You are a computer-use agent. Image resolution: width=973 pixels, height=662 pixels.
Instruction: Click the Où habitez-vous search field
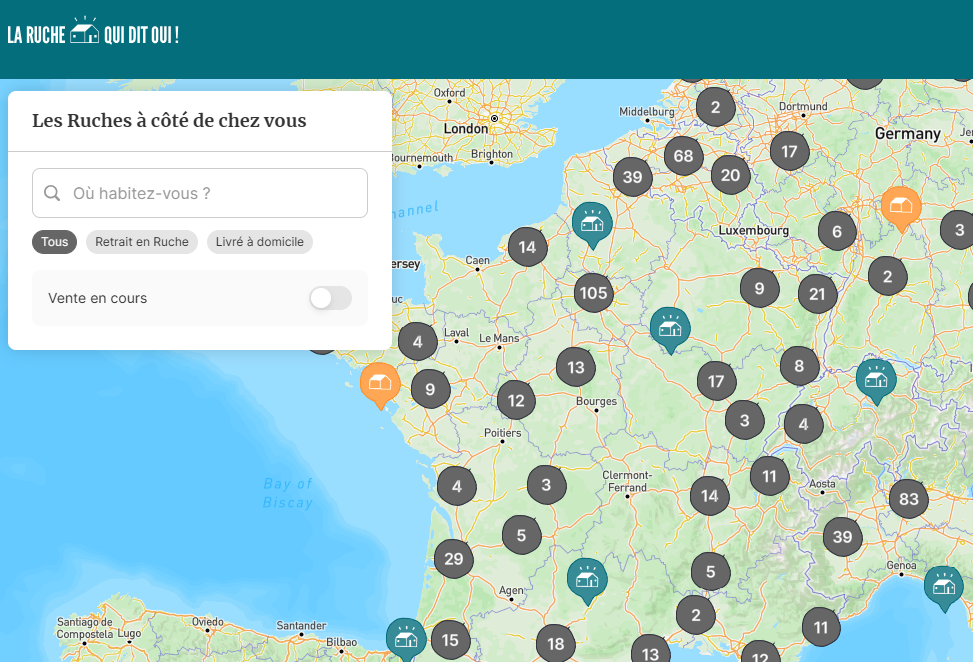click(x=210, y=193)
